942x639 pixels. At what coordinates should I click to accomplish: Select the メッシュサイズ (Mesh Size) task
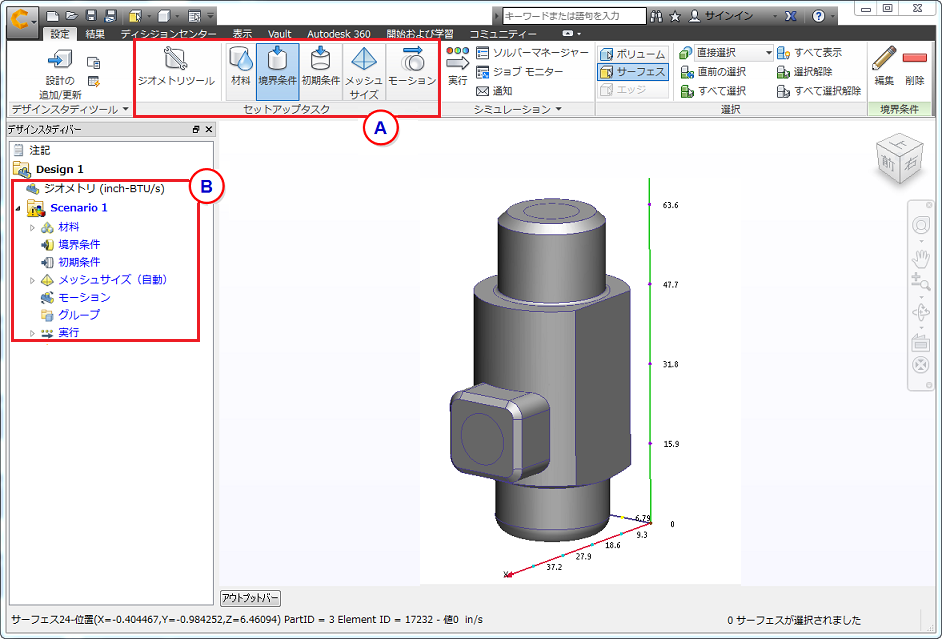click(x=364, y=72)
